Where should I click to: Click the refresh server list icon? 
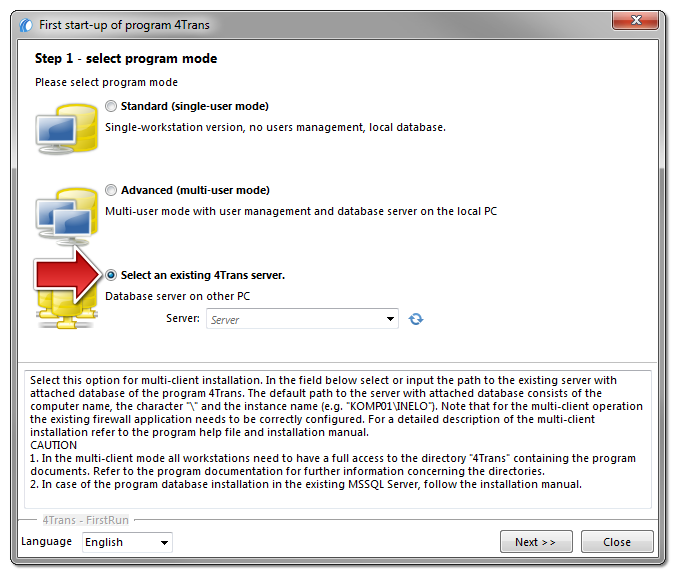point(416,319)
